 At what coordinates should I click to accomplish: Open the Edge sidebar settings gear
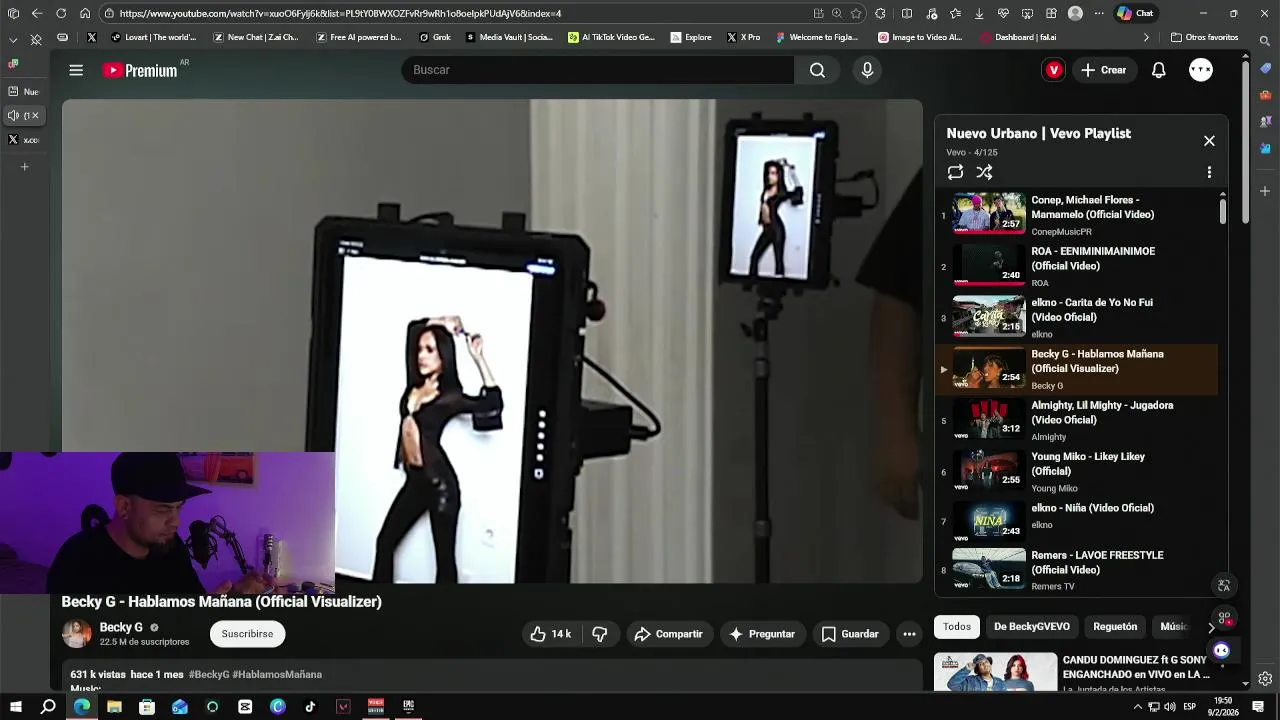coord(1265,678)
